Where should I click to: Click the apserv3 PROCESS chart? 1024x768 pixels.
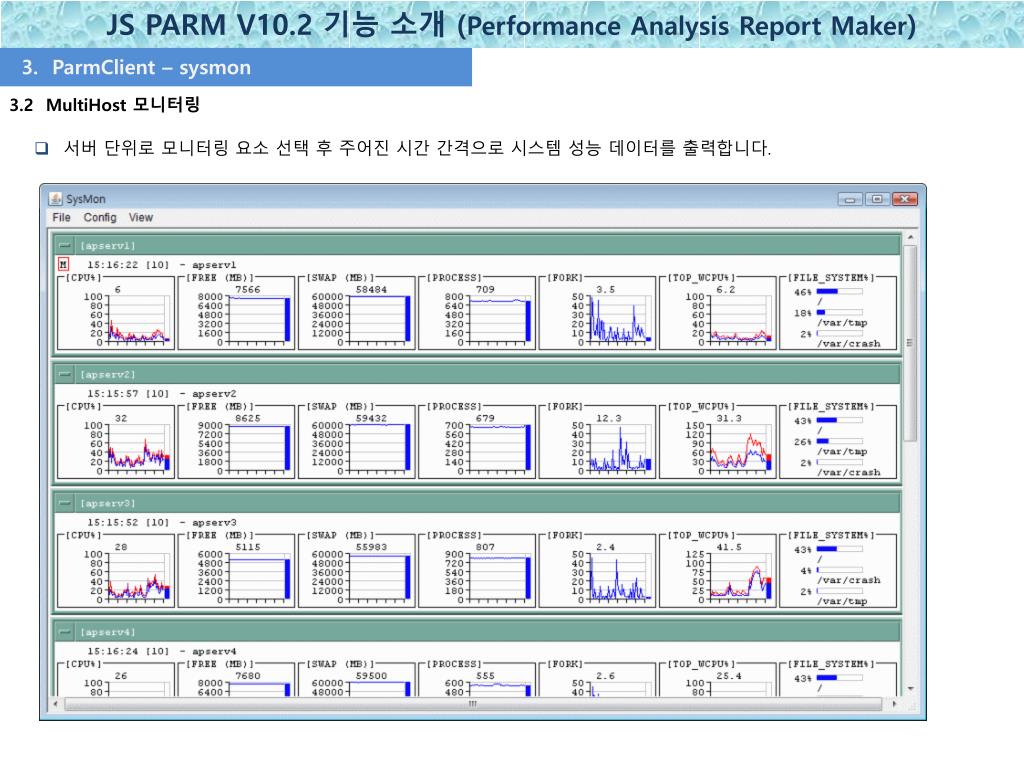pos(477,571)
